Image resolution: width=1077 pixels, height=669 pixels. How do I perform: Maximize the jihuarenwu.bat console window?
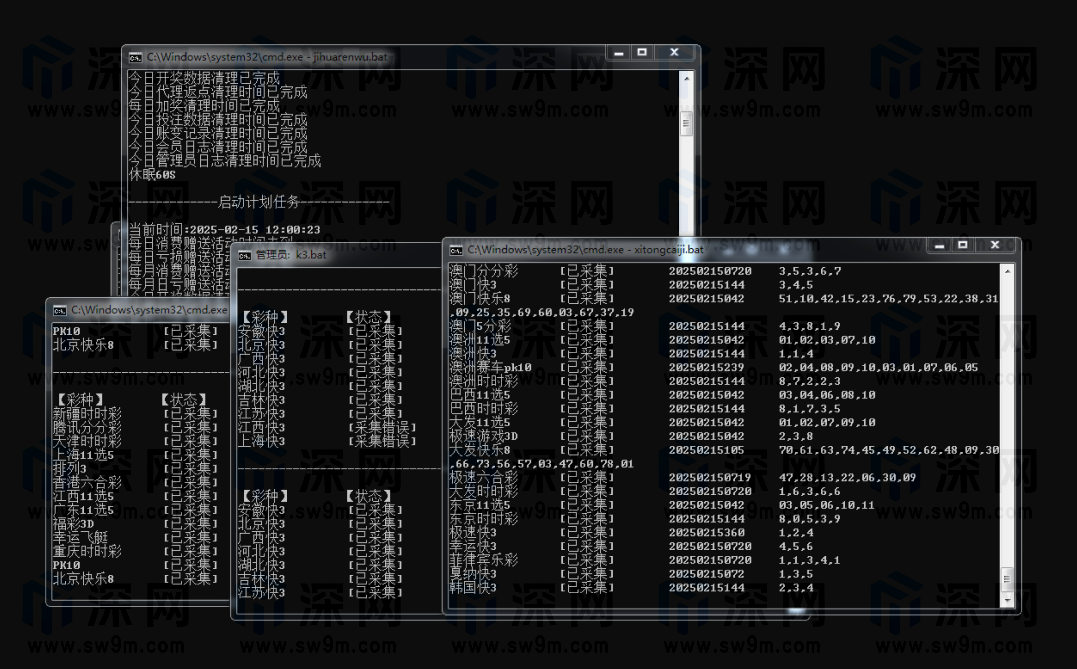click(642, 52)
